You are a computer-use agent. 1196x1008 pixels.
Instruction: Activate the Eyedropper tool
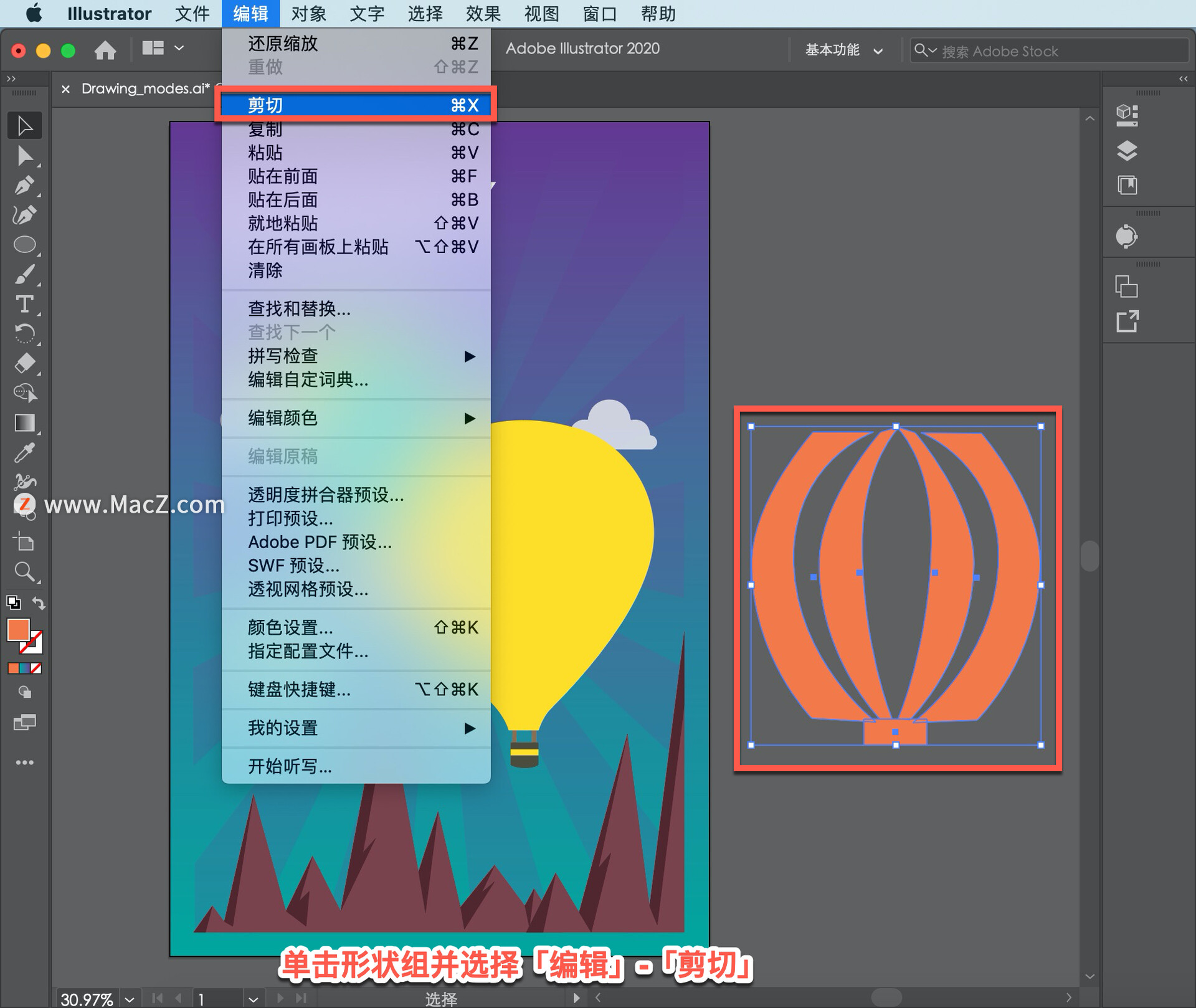coord(25,453)
